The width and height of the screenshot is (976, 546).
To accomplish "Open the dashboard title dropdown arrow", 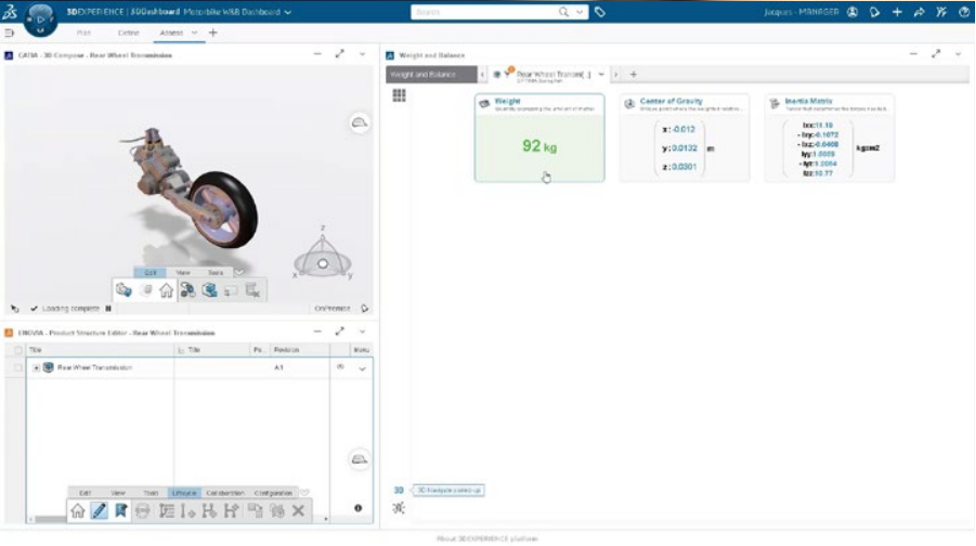I will click(x=288, y=13).
